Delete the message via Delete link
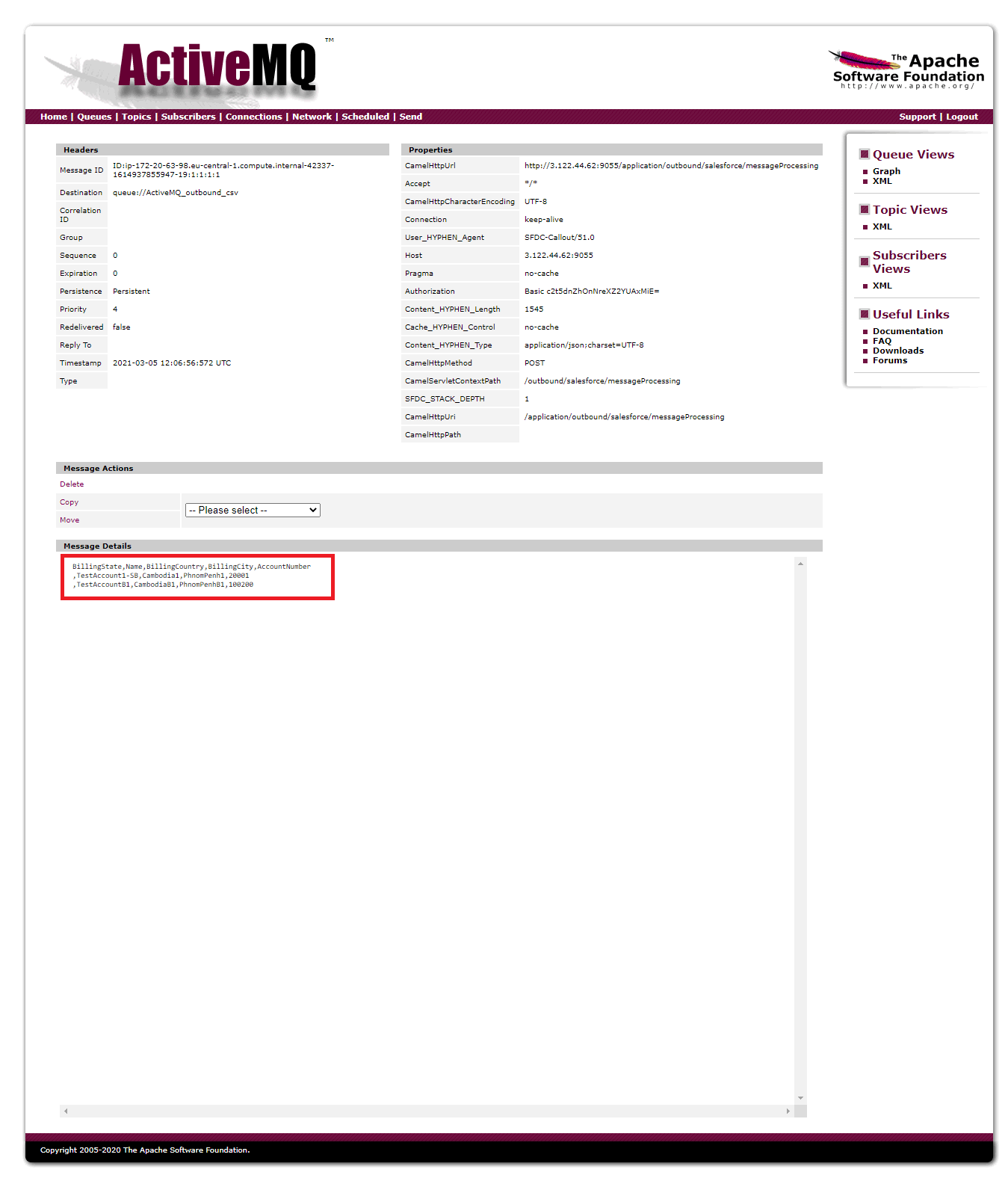Viewport: 1008px width, 1190px height. [72, 484]
